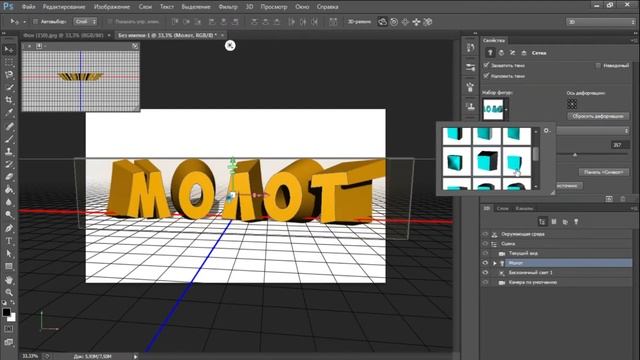The height and width of the screenshot is (360, 640).
Task: Select the Path Selection tool
Action: point(9,253)
